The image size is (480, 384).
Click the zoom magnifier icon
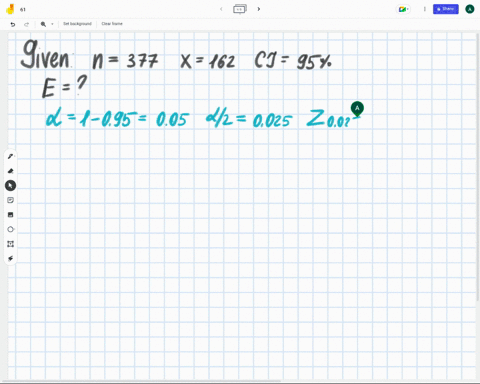coord(43,24)
